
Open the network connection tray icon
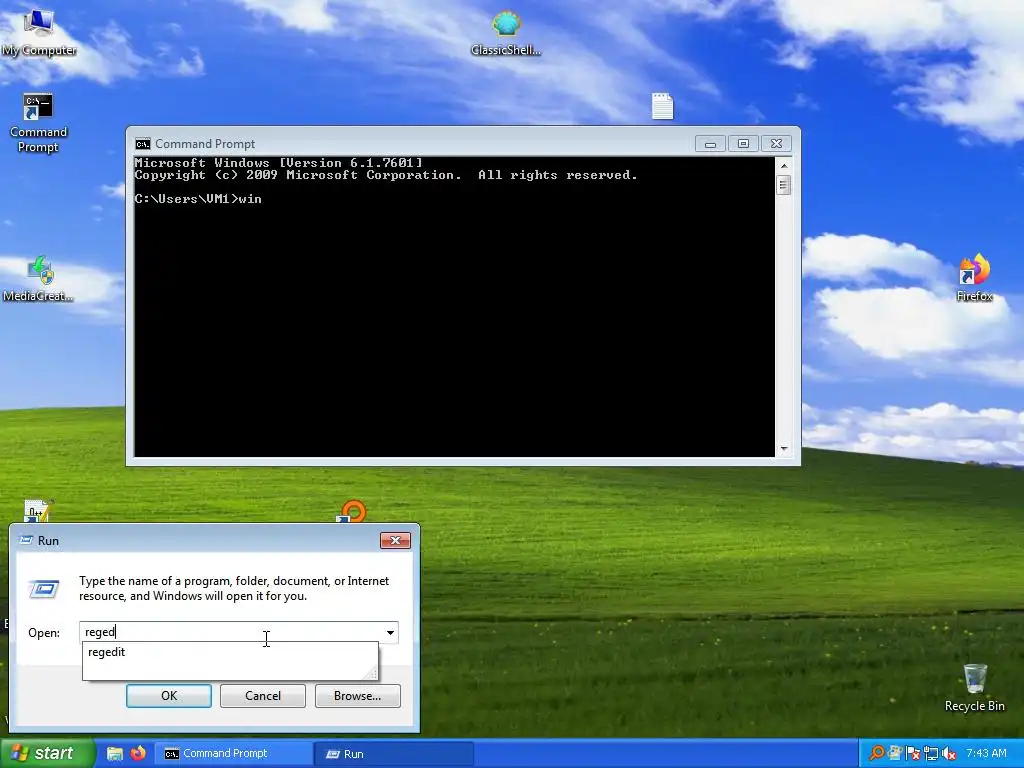pos(931,754)
